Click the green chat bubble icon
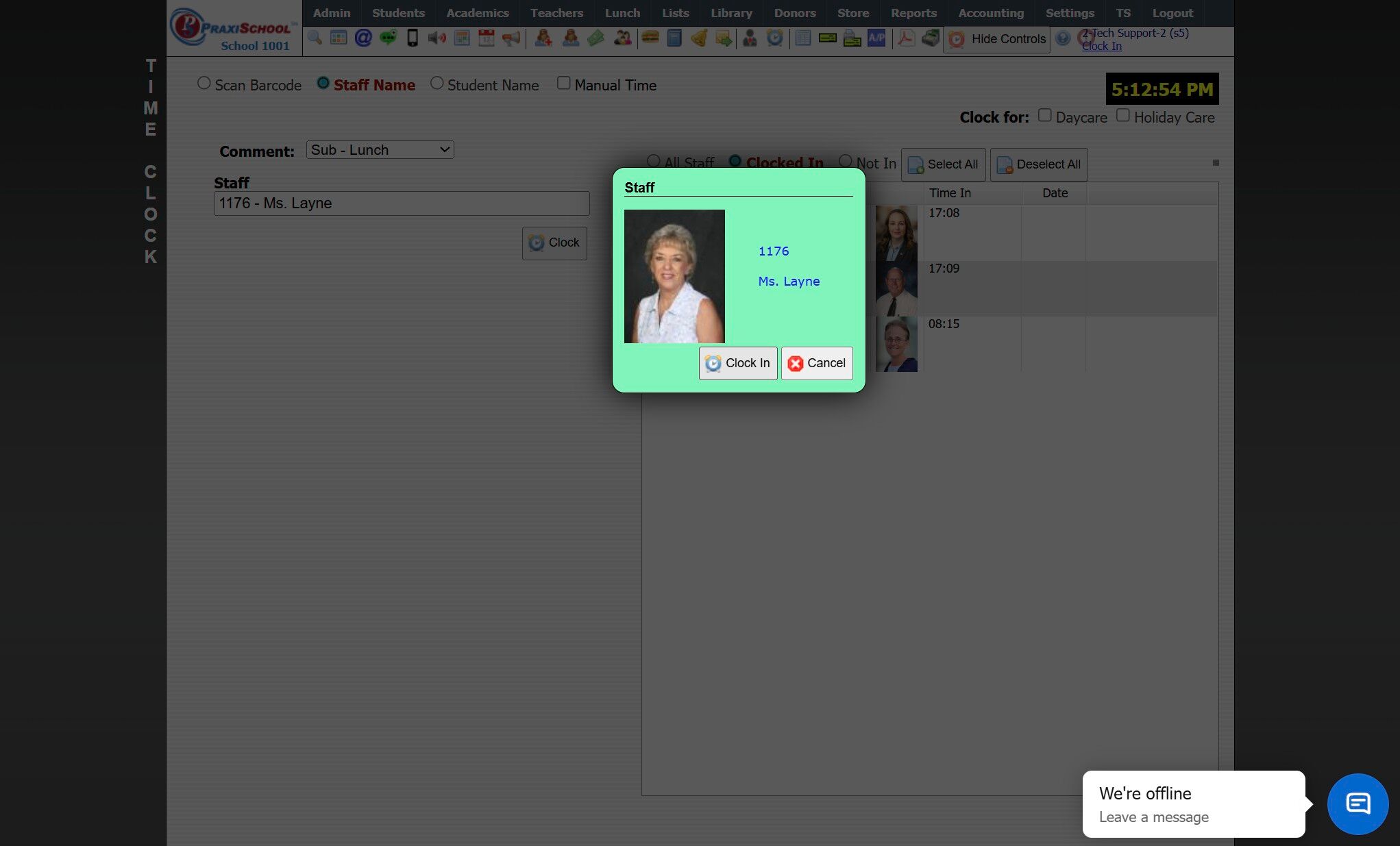This screenshot has width=1400, height=846. pos(388,38)
